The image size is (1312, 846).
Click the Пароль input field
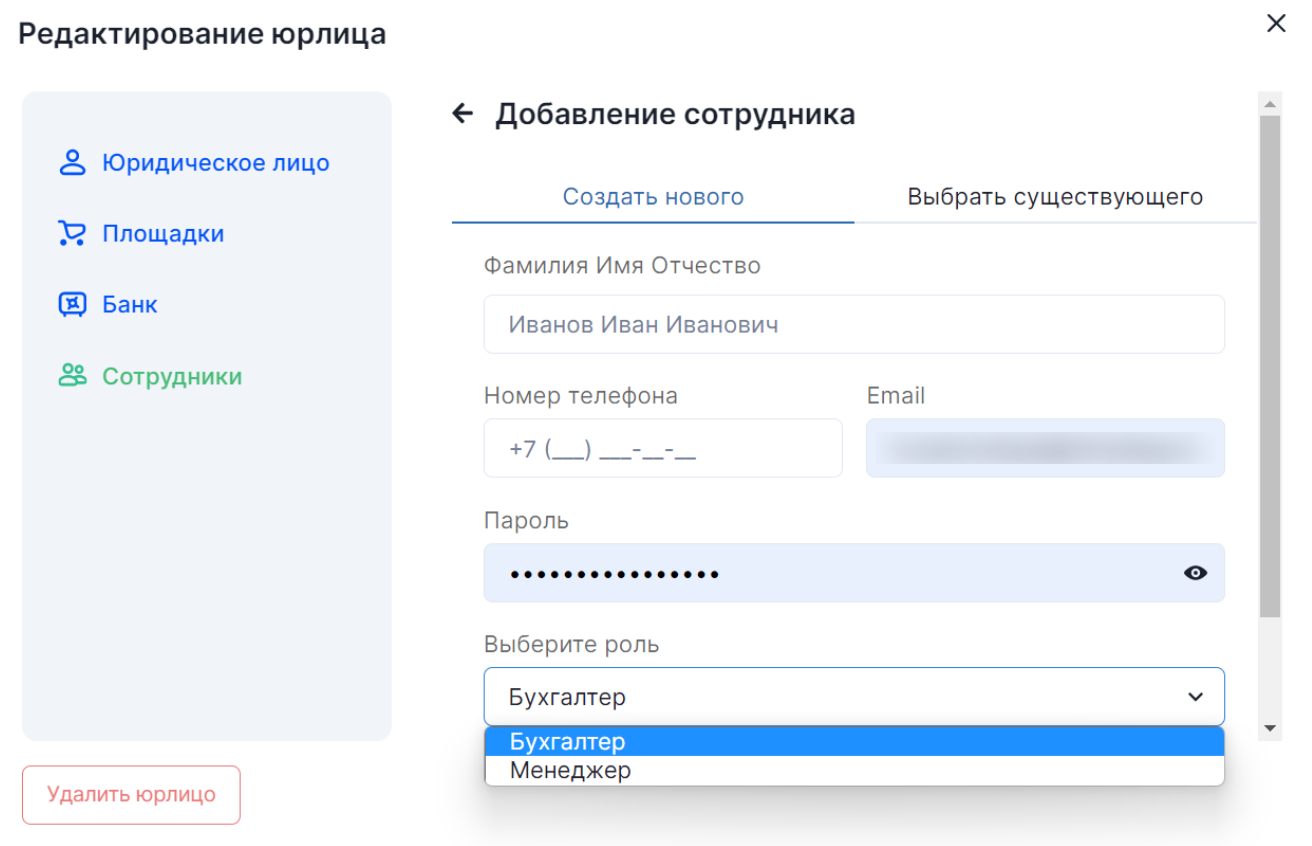coord(830,573)
